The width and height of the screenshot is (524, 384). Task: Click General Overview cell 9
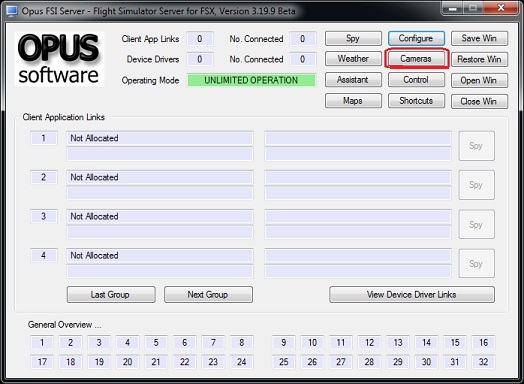click(284, 343)
